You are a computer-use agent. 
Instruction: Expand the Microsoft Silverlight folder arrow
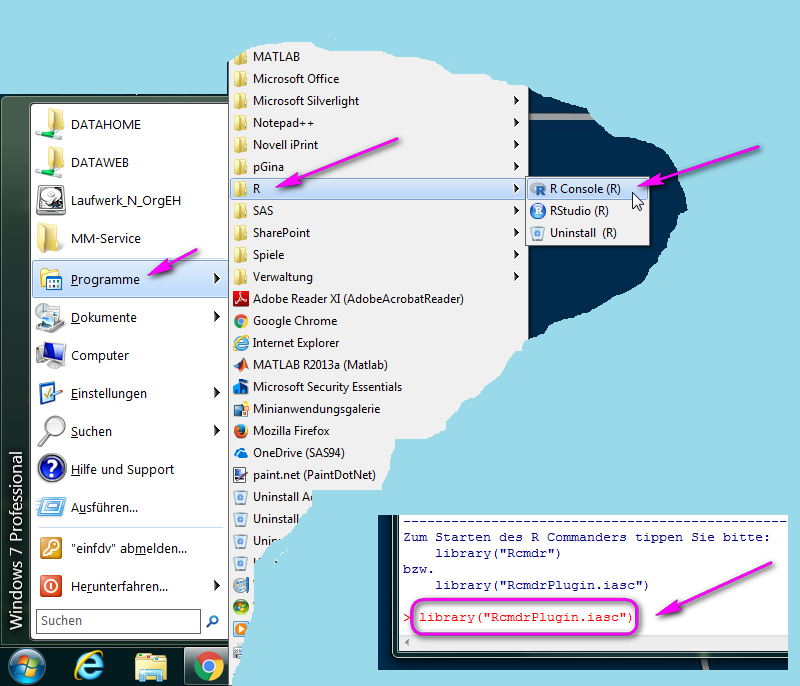click(516, 100)
